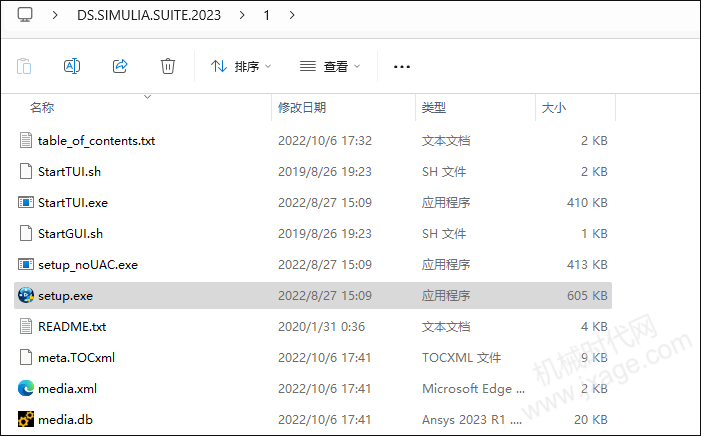Sort by the 名称 column header

point(42,107)
